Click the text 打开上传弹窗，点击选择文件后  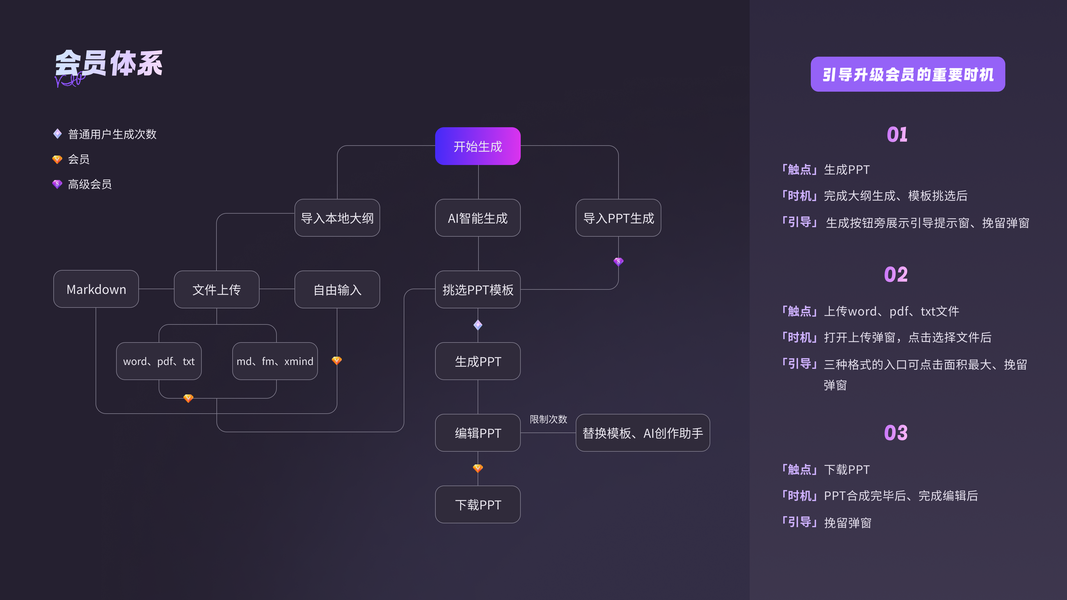908,337
